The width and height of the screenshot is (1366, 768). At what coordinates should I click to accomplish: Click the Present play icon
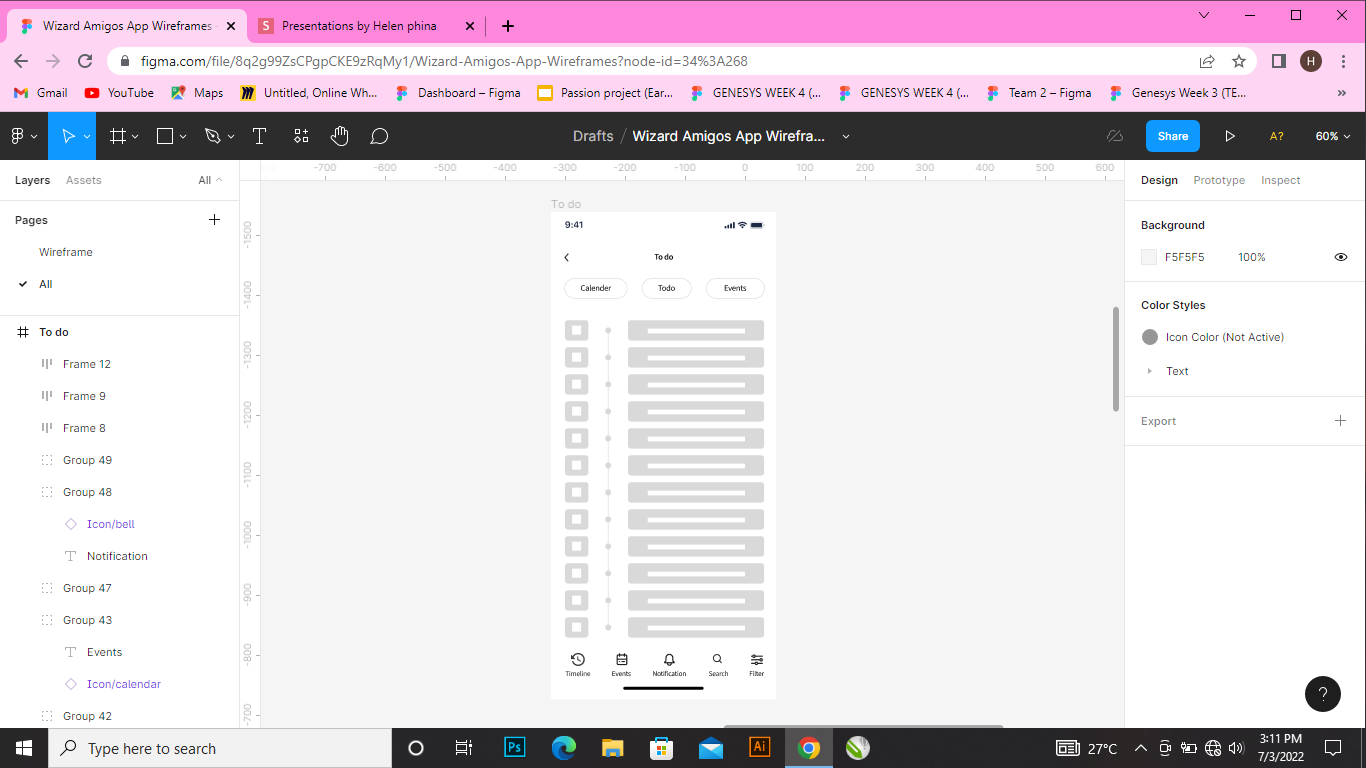tap(1230, 136)
